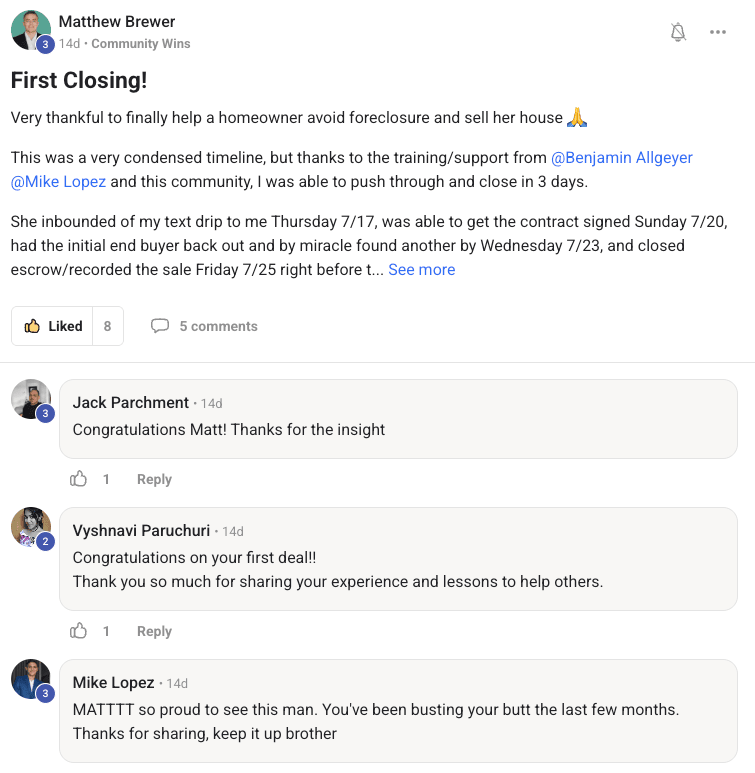Expand the post with See more
This screenshot has height=773, width=755.
(x=421, y=270)
